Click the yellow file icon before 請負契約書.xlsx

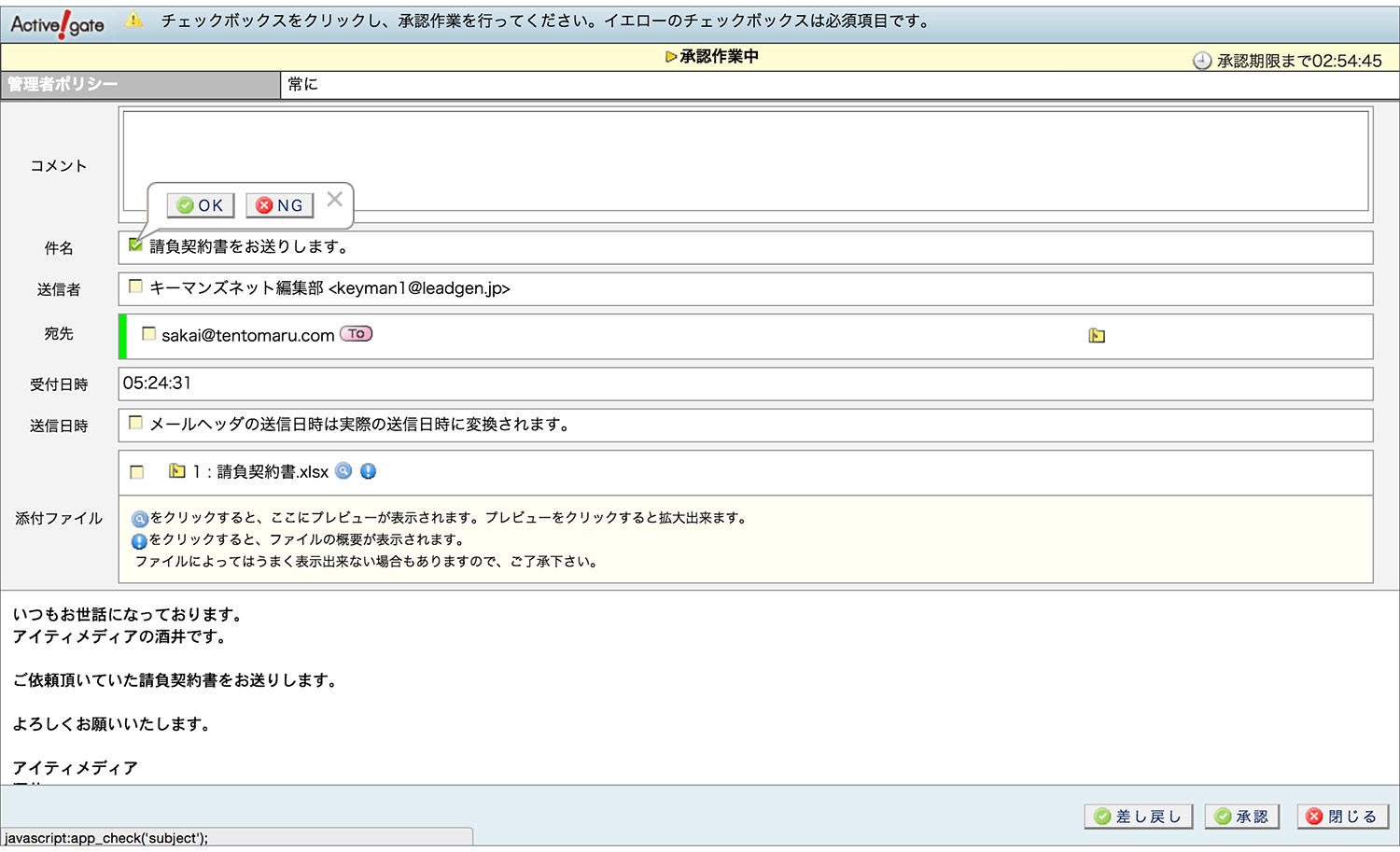pos(176,471)
